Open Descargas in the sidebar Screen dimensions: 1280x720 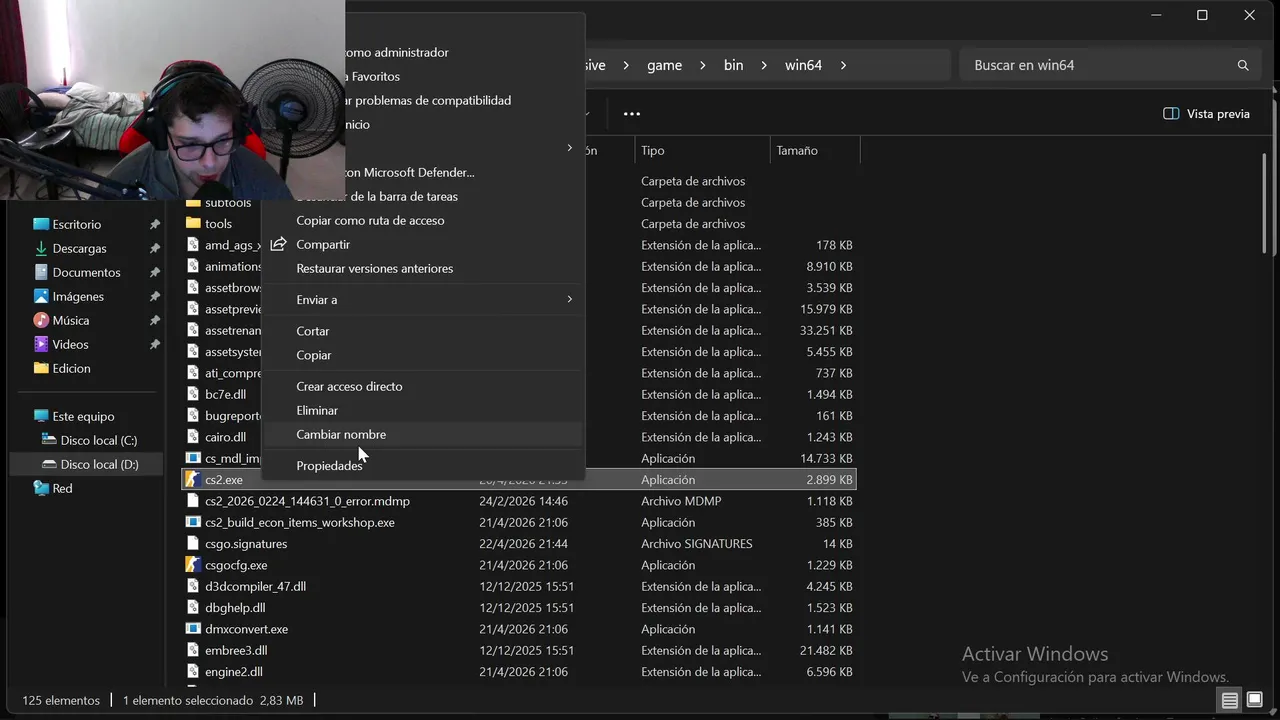coord(79,248)
